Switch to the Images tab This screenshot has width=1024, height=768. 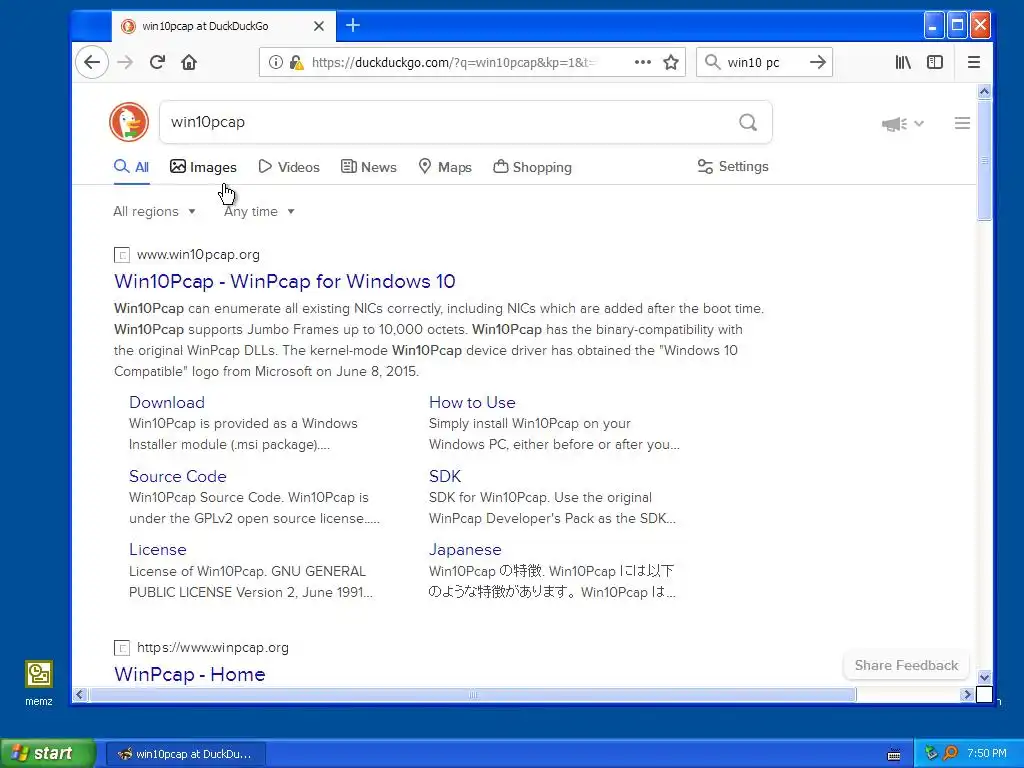(203, 167)
